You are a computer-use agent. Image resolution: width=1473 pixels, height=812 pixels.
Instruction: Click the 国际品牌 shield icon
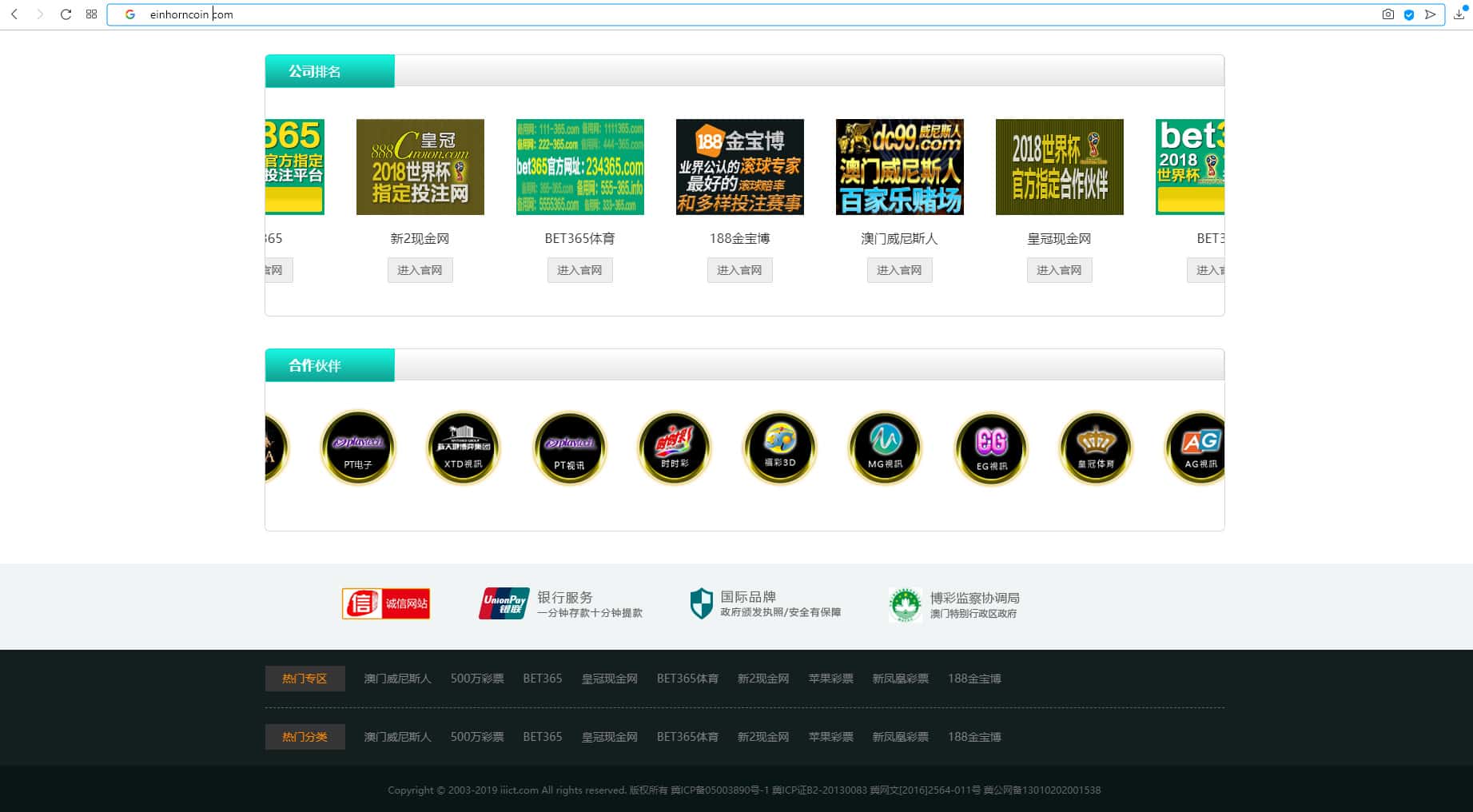click(701, 603)
